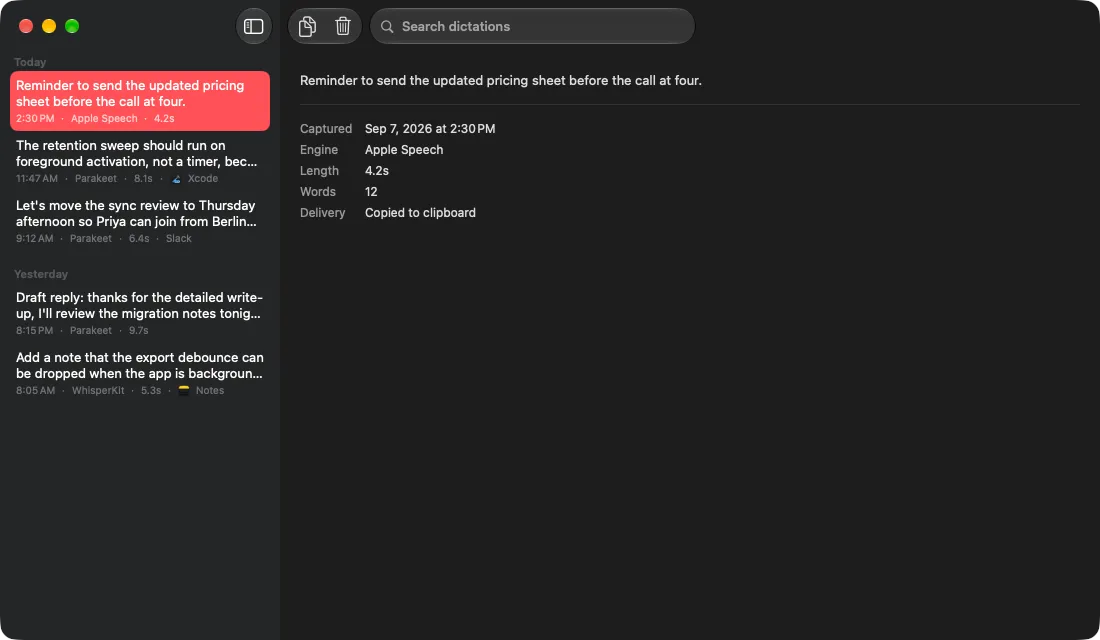The width and height of the screenshot is (1100, 640).
Task: Click the 4.2s length value in details
Action: coord(376,171)
